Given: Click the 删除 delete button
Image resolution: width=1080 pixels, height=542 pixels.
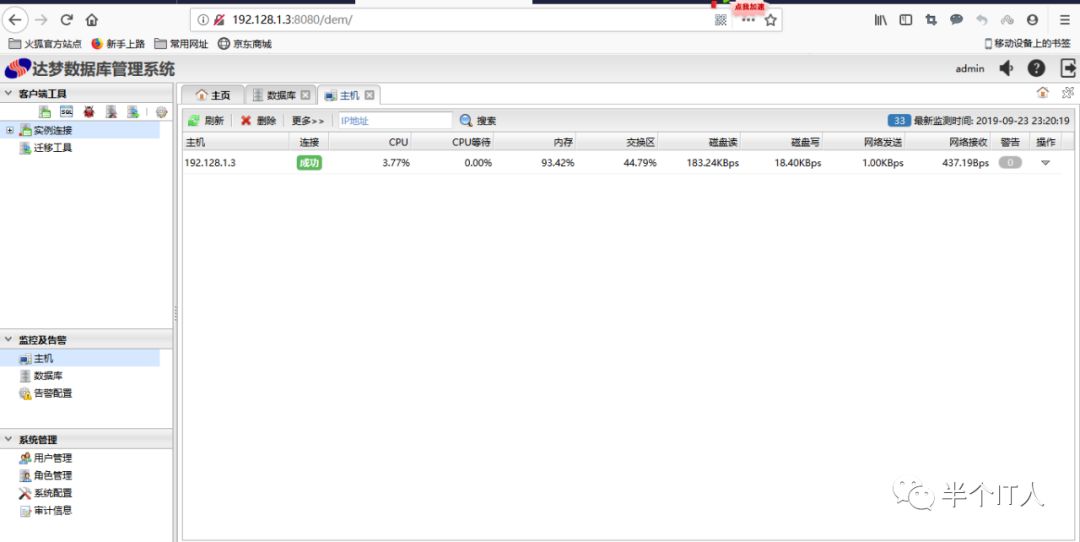Looking at the screenshot, I should click(258, 121).
